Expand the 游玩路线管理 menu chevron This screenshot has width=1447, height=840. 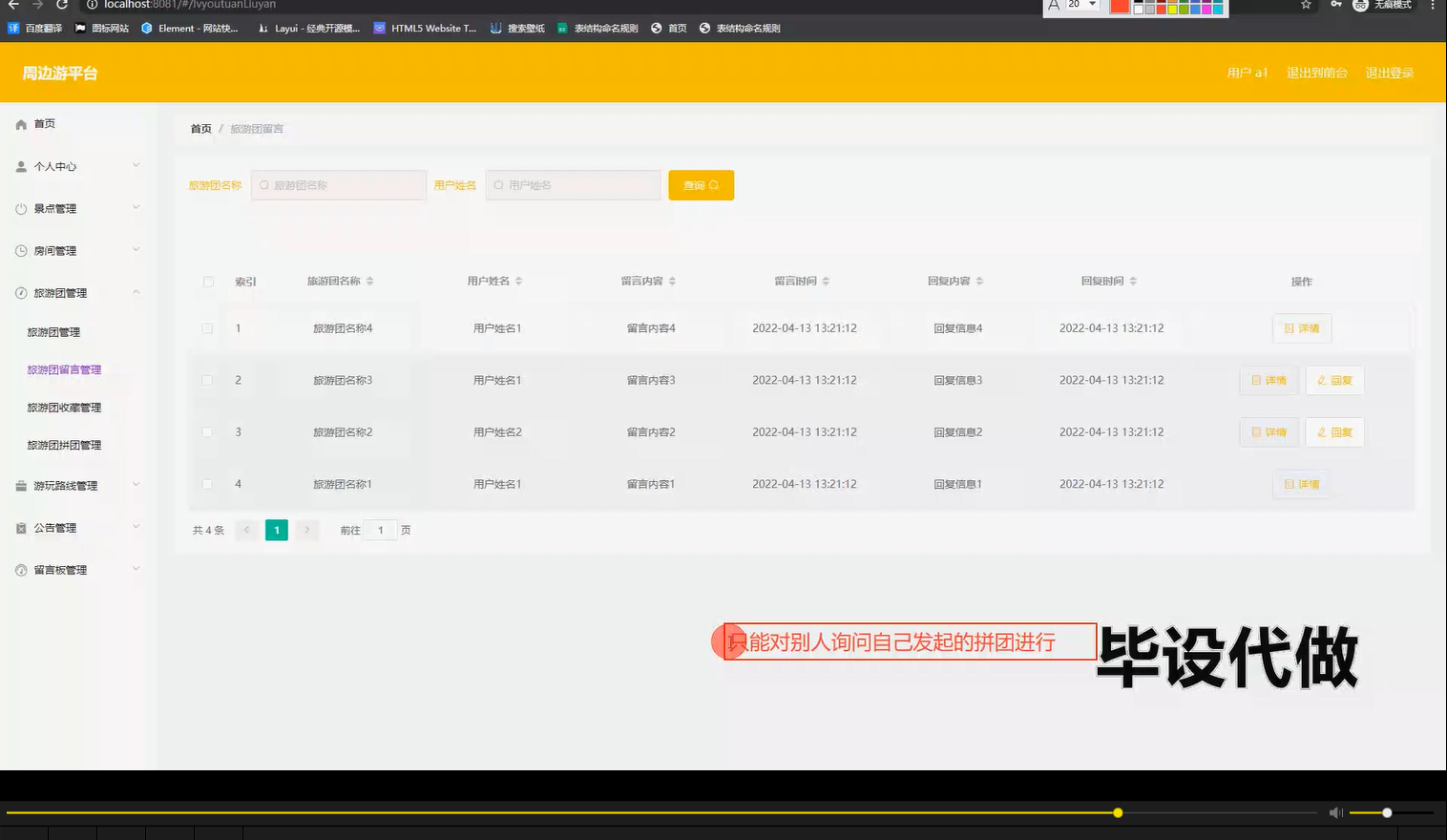[136, 485]
